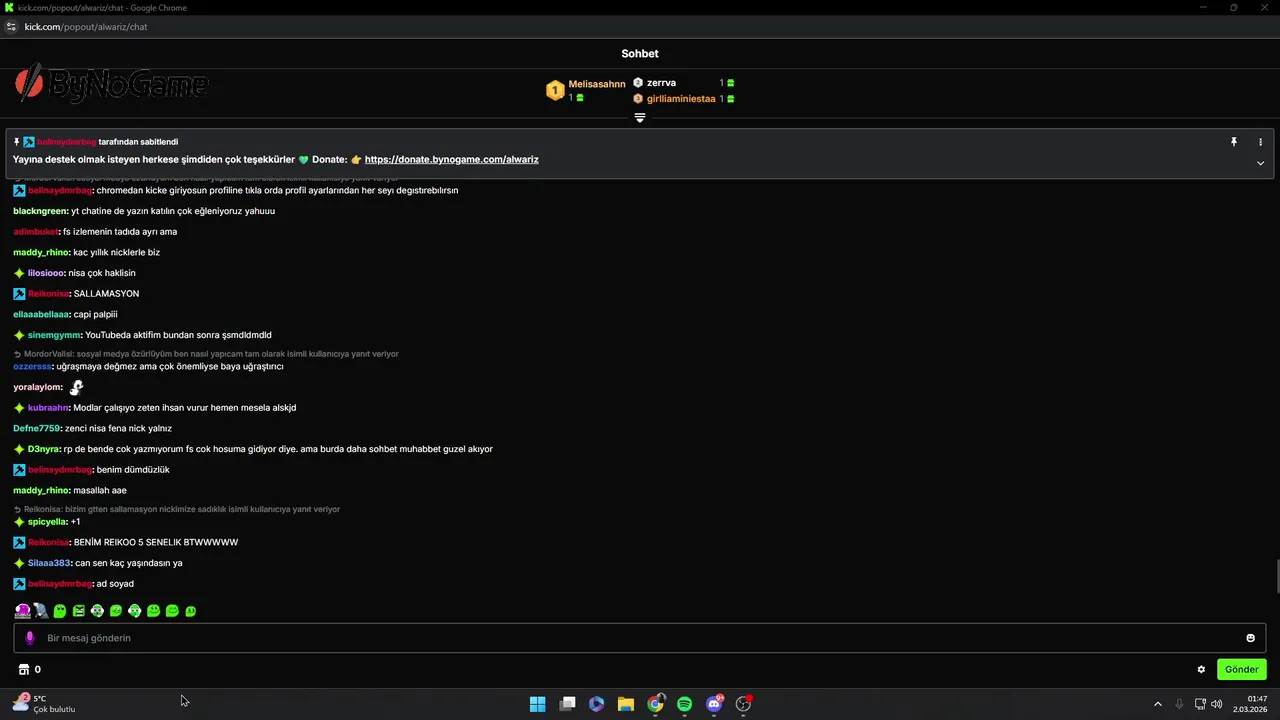Unpin the message with the pin icon
This screenshot has width=1280, height=720.
click(x=1234, y=142)
